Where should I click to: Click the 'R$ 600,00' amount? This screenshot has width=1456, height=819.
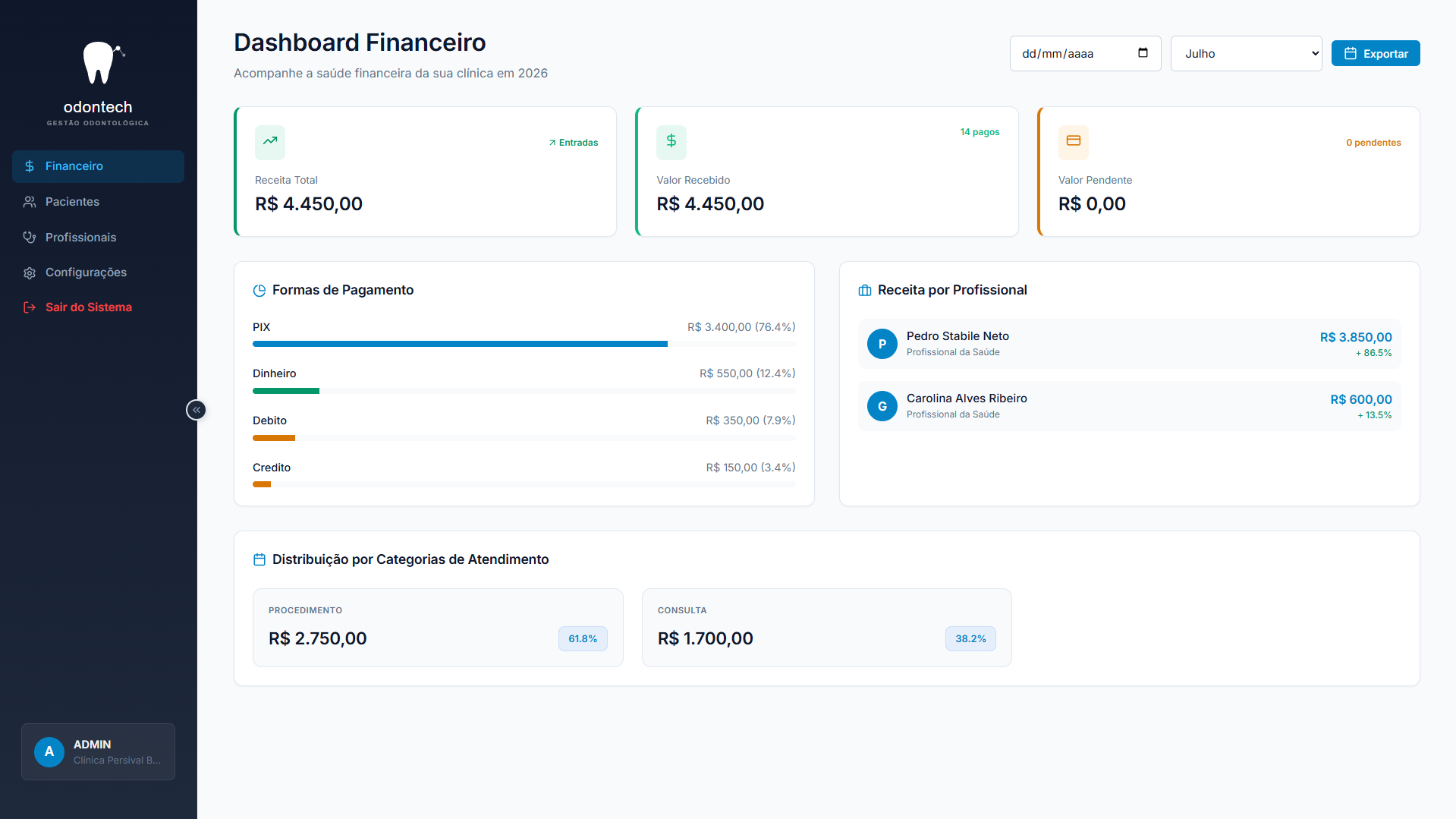tap(1361, 400)
